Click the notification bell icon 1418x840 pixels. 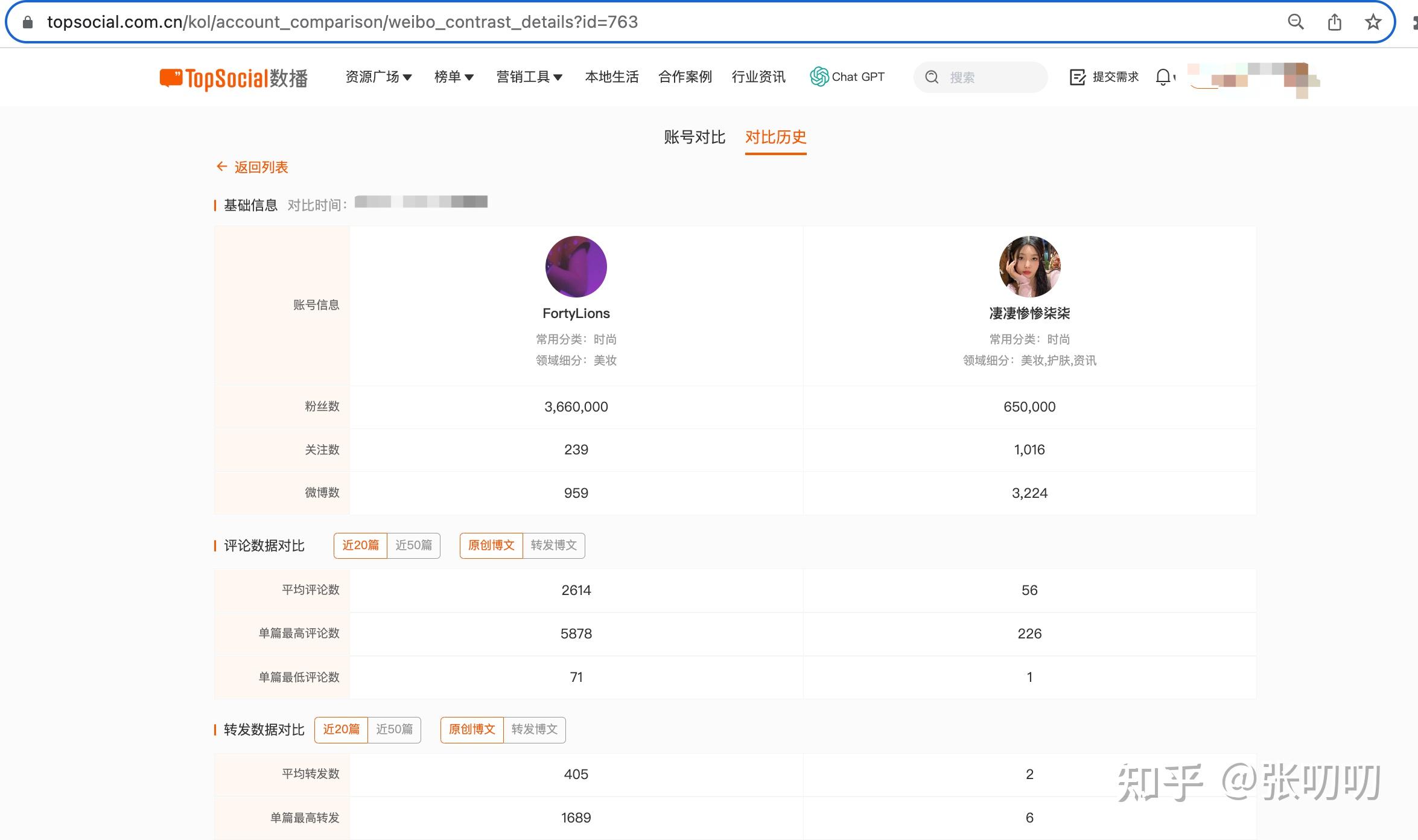[1163, 77]
